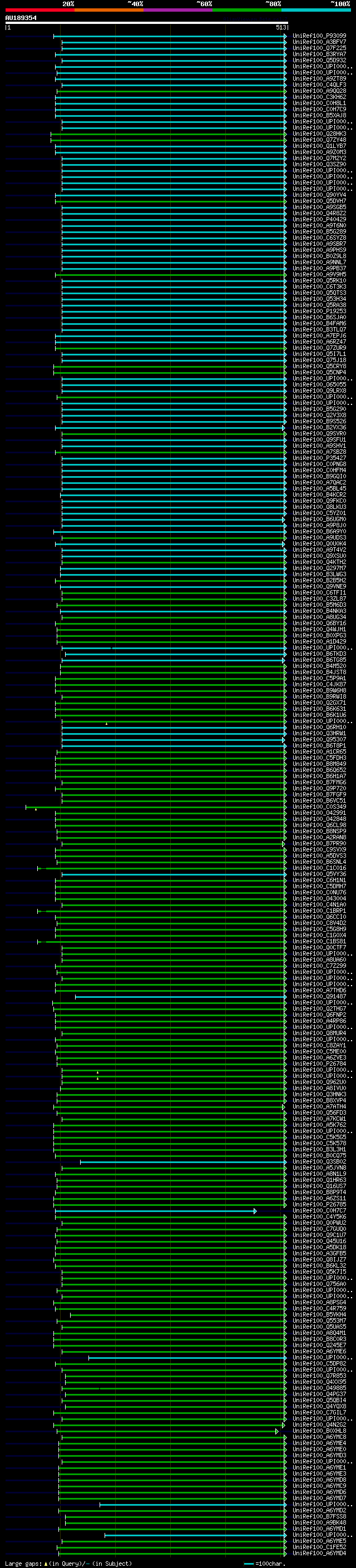356x1568 pixels.
Task: Select UniRef100_O65055 entry
Action: pos(319,384)
